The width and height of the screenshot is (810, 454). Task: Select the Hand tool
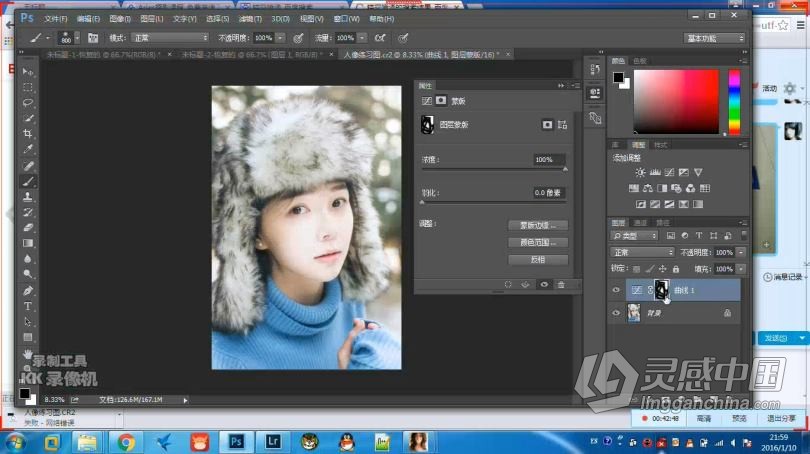(x=28, y=354)
